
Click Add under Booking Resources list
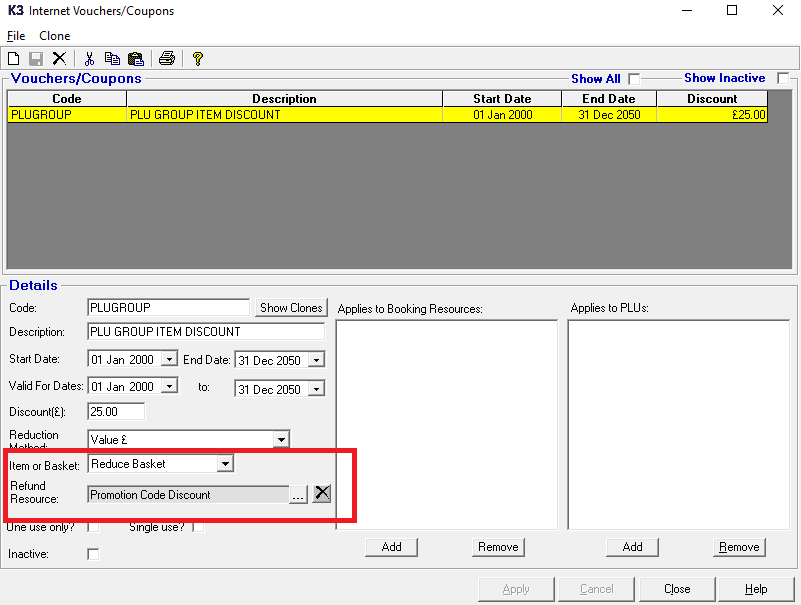coord(391,547)
